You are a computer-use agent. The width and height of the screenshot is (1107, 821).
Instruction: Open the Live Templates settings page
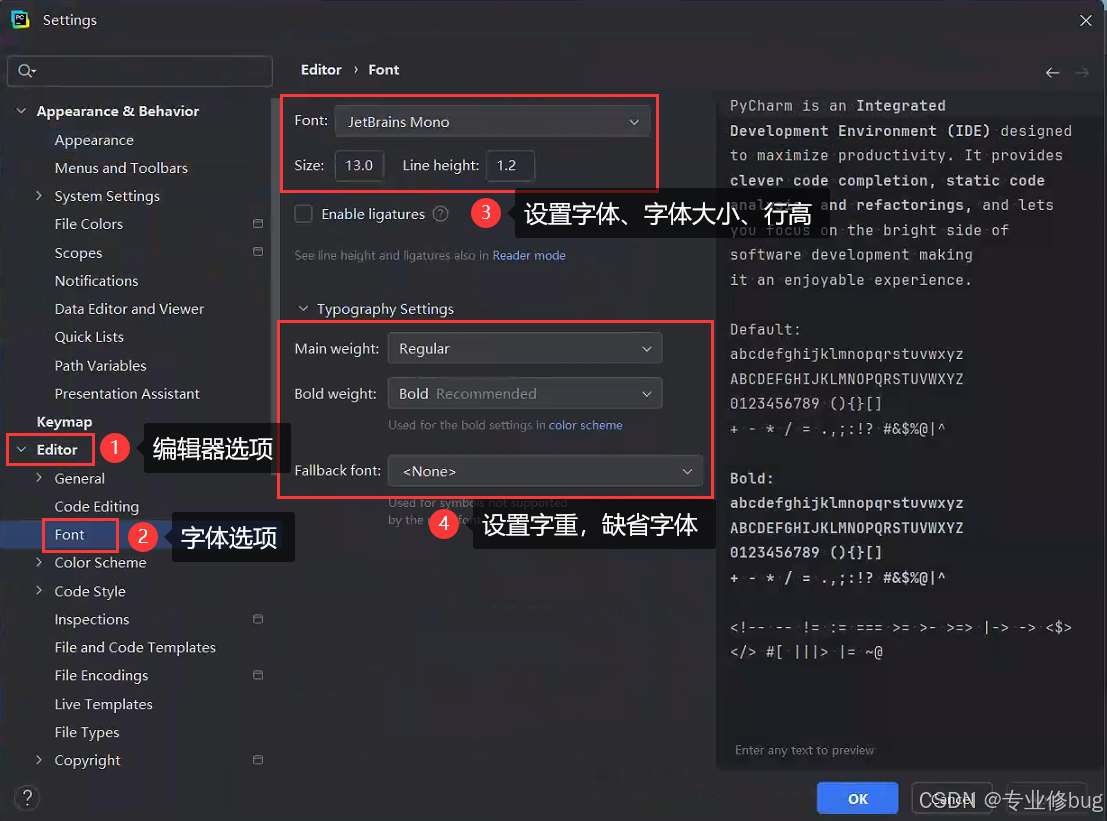pos(103,704)
